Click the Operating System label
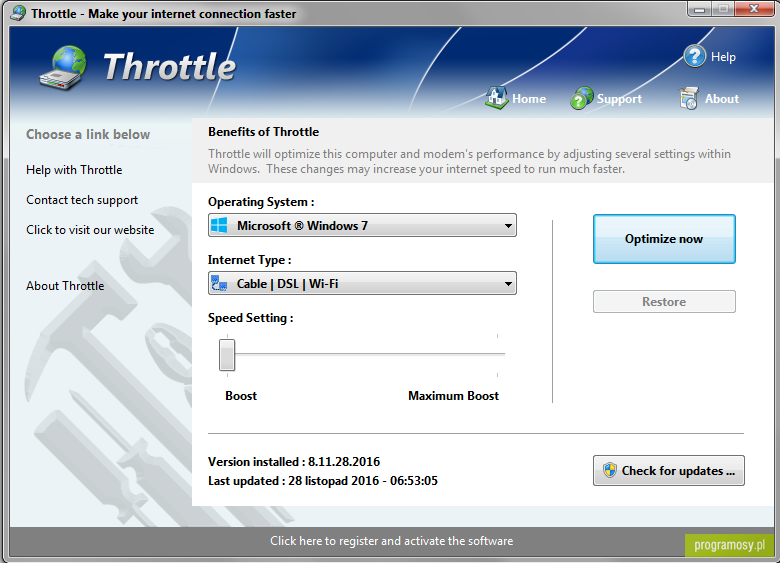780x563 pixels. pos(261,202)
